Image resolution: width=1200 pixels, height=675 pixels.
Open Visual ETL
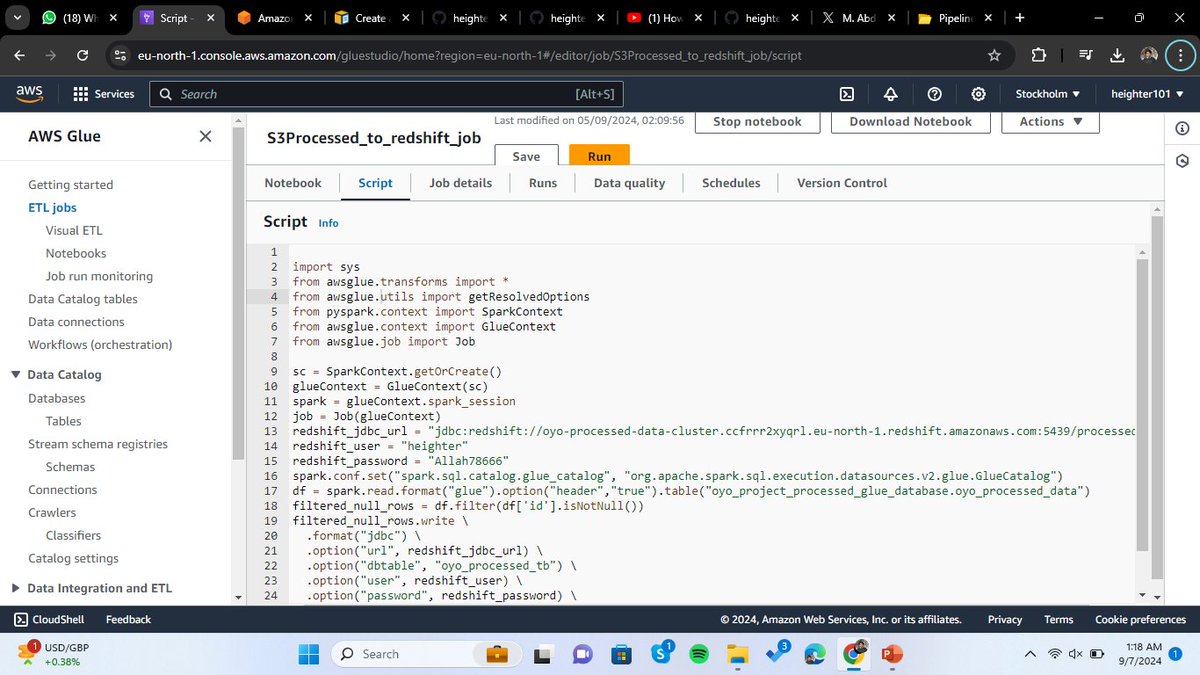(74, 231)
